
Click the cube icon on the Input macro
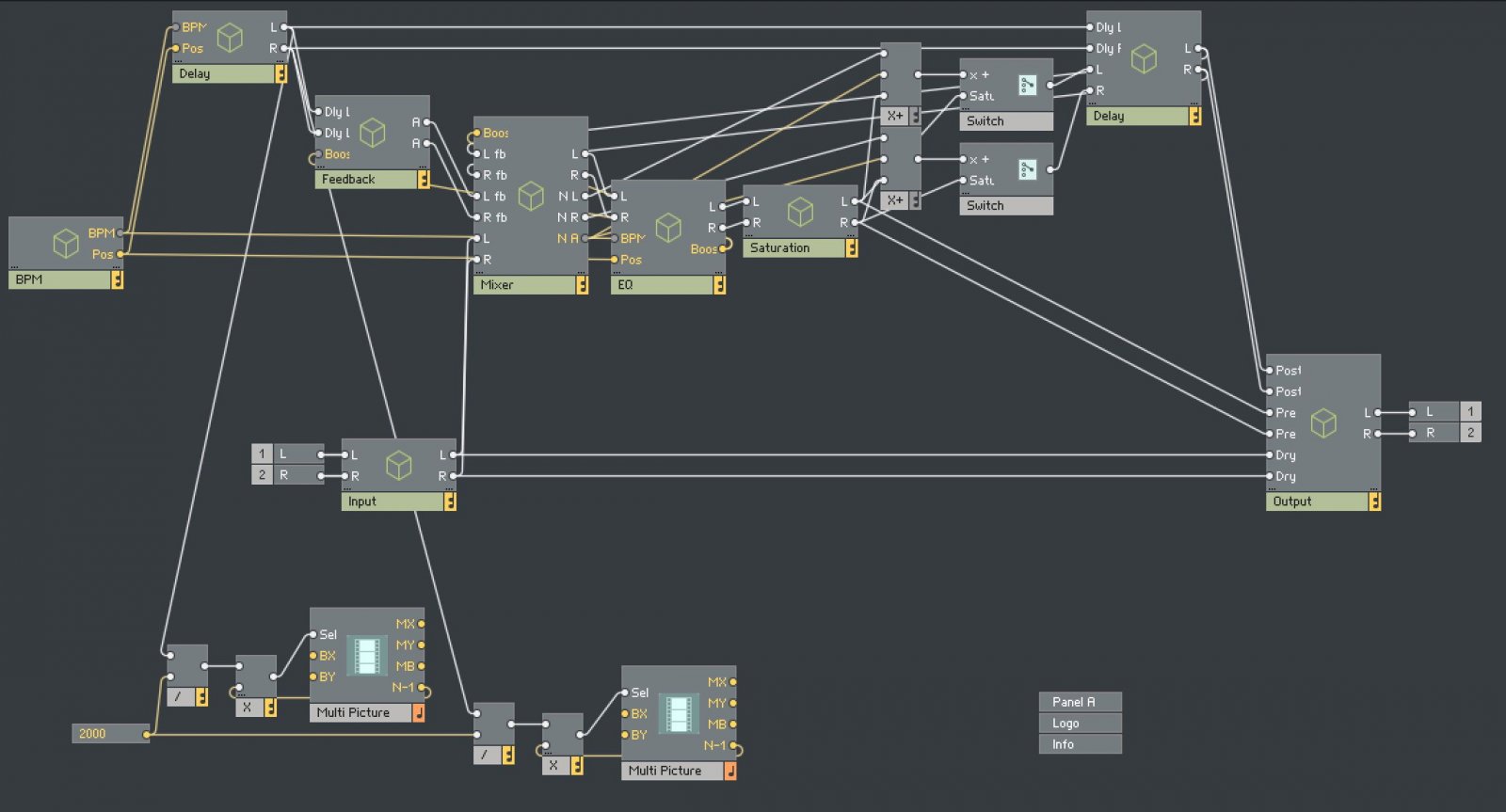click(399, 465)
